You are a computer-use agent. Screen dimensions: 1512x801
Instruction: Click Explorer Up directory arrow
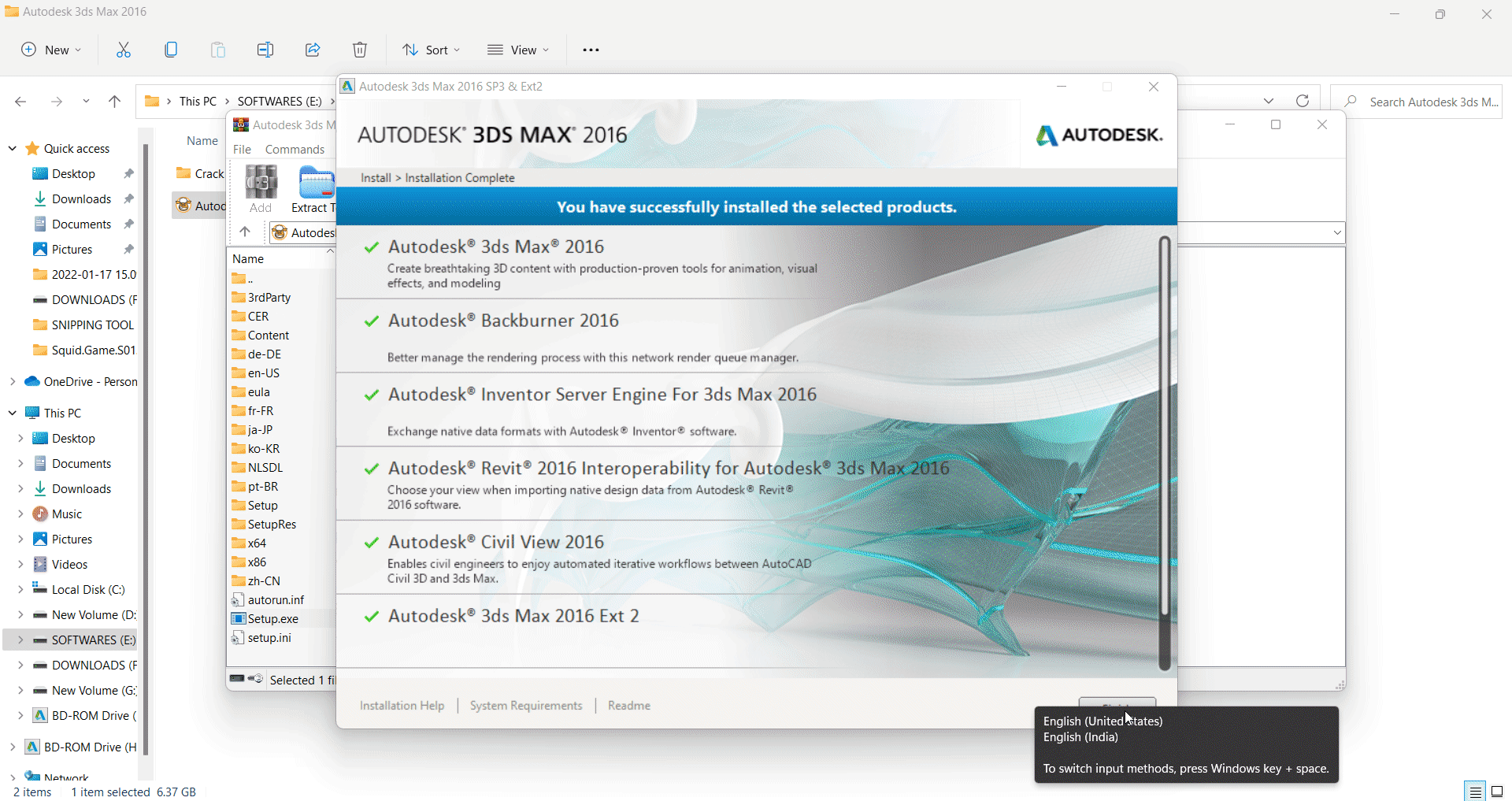(x=114, y=101)
